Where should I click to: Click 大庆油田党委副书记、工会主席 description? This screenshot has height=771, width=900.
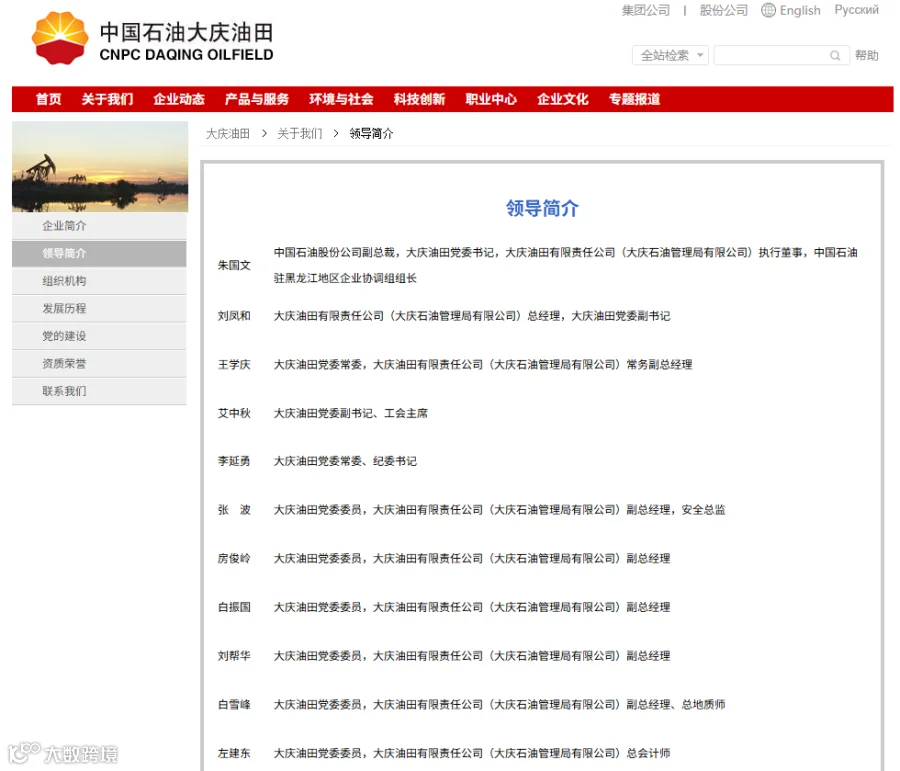pos(351,413)
